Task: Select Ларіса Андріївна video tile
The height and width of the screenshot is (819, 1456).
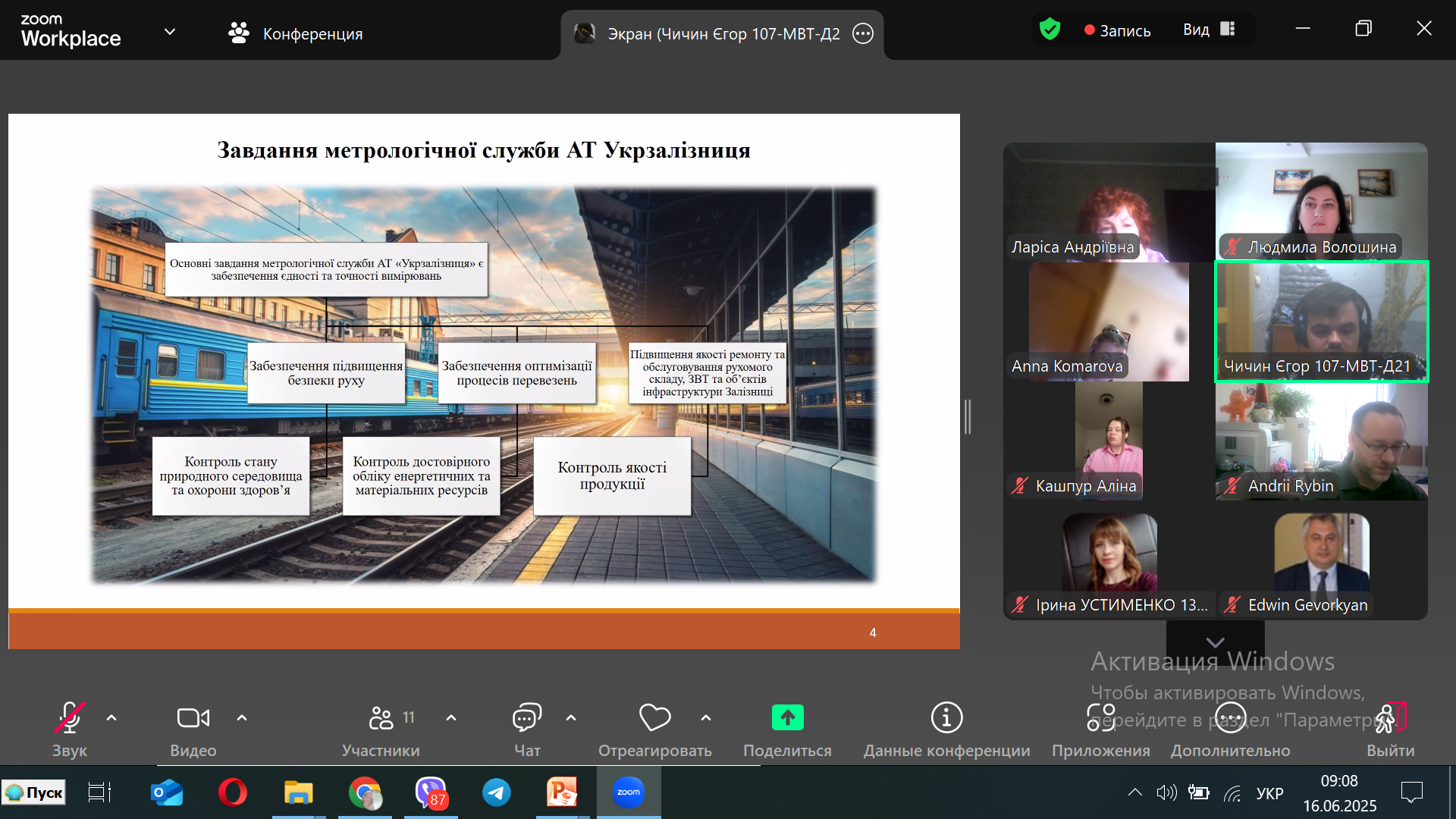Action: pyautogui.click(x=1109, y=202)
